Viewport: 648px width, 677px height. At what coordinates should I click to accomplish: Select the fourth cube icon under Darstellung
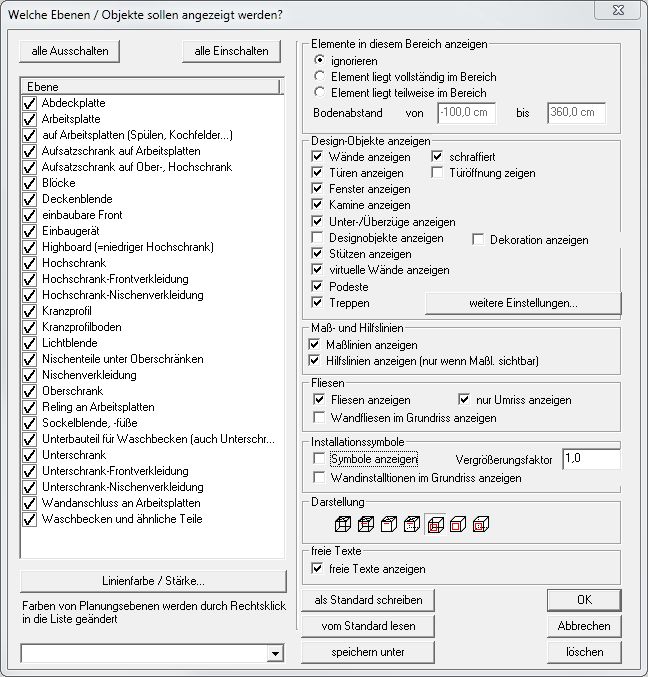tap(412, 522)
